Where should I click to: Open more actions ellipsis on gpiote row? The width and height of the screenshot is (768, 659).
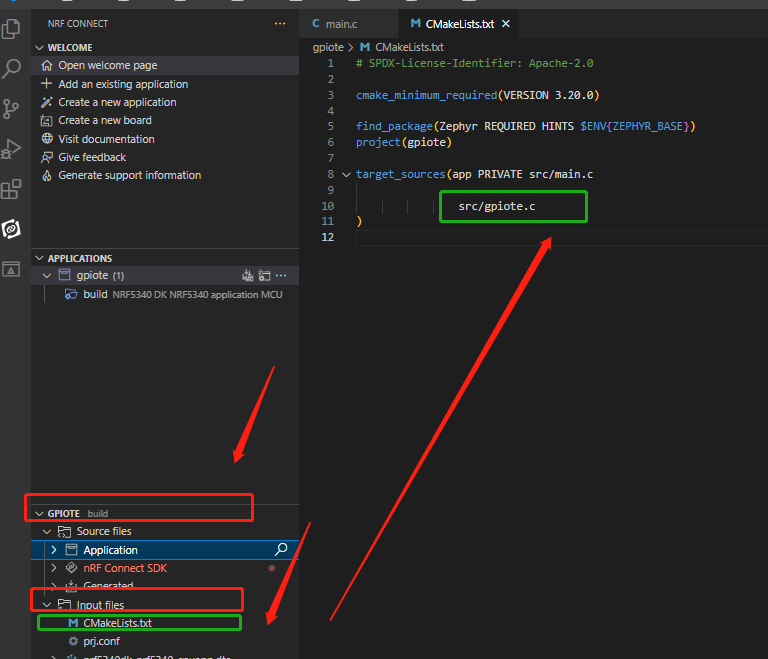click(x=281, y=275)
